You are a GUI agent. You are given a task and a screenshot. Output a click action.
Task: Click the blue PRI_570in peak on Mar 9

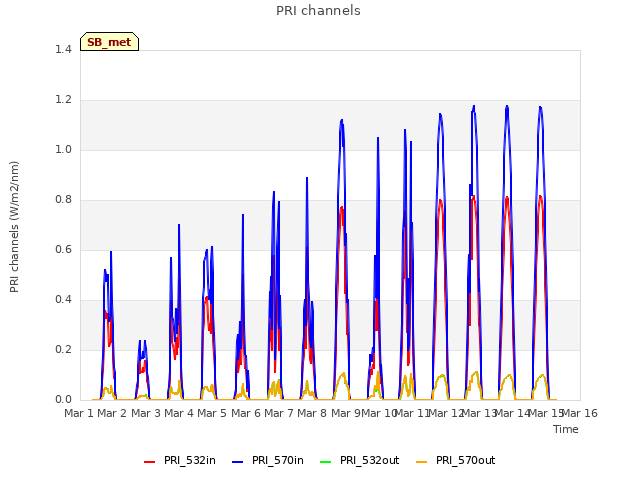pyautogui.click(x=342, y=120)
